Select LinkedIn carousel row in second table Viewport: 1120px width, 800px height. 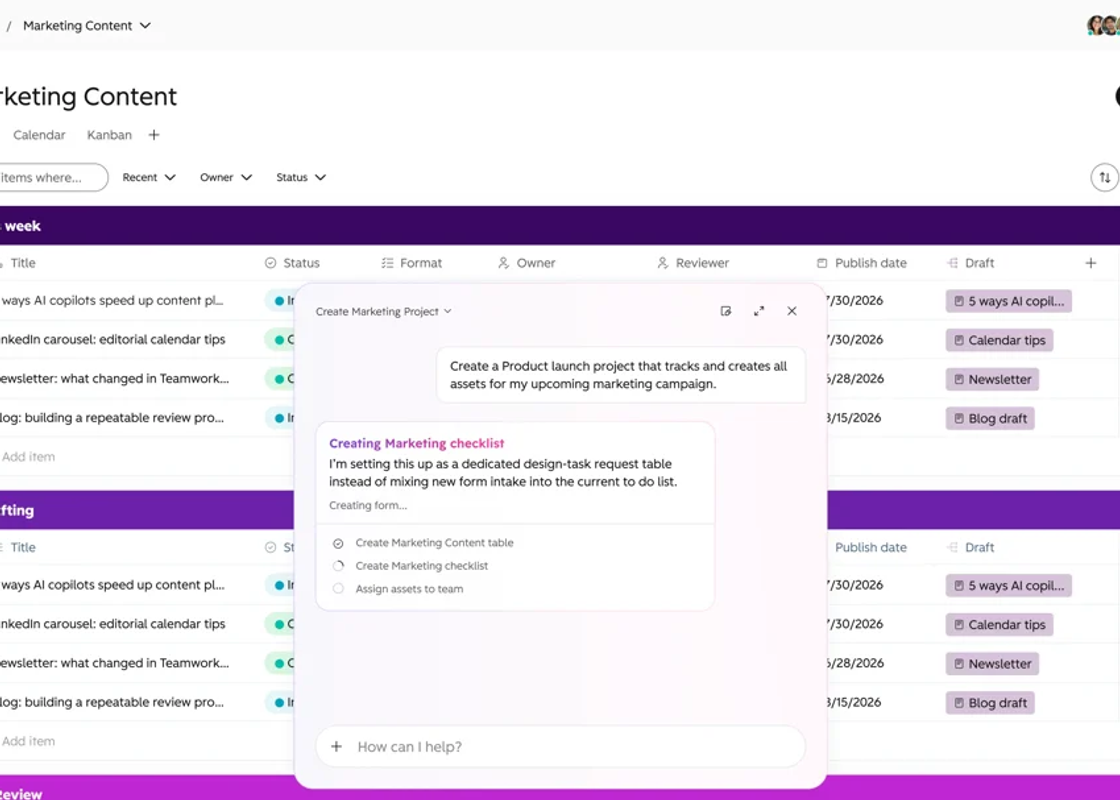coord(113,624)
